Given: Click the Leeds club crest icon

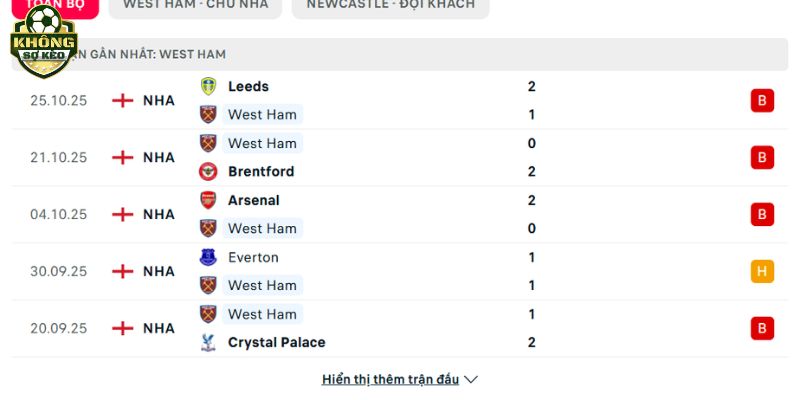Looking at the screenshot, I should pyautogui.click(x=208, y=86).
